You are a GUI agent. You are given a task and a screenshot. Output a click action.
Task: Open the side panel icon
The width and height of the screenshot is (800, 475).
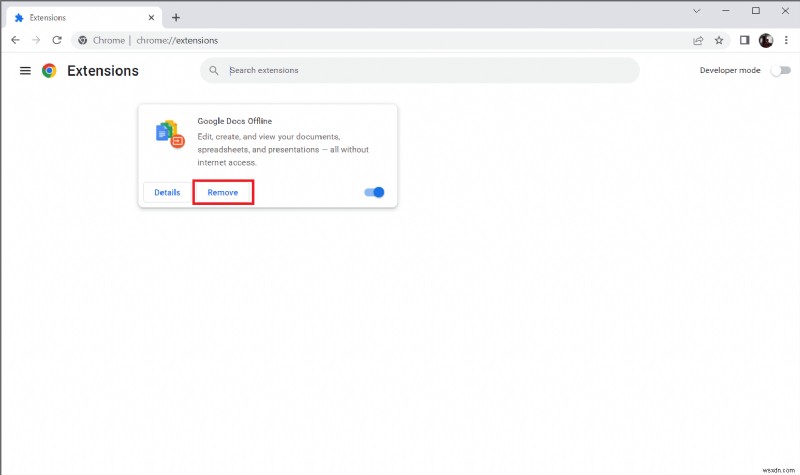click(x=744, y=40)
